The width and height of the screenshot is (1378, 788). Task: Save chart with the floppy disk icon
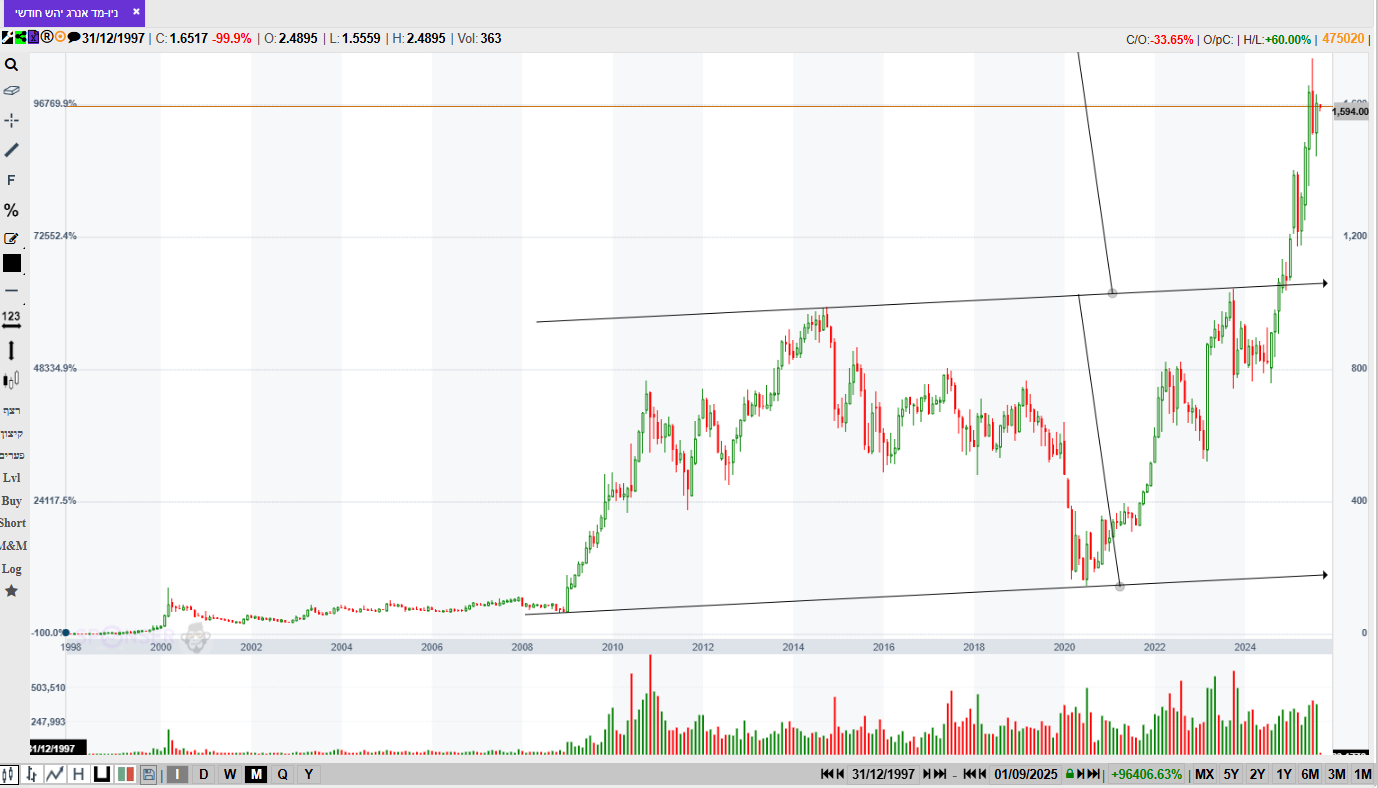coord(149,774)
